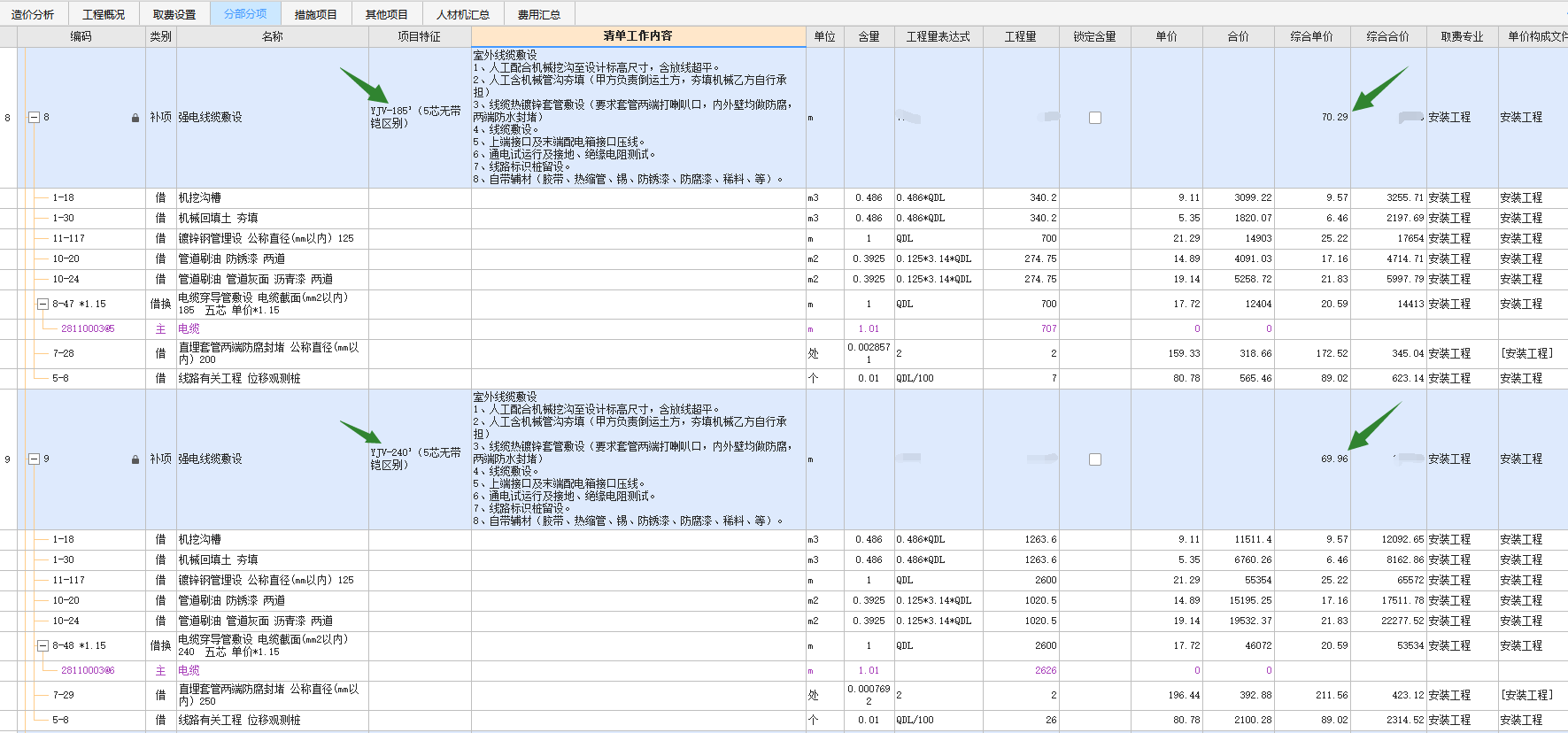This screenshot has width=1568, height=733.
Task: Select YJV-240' project feature cell
Action: [x=420, y=459]
